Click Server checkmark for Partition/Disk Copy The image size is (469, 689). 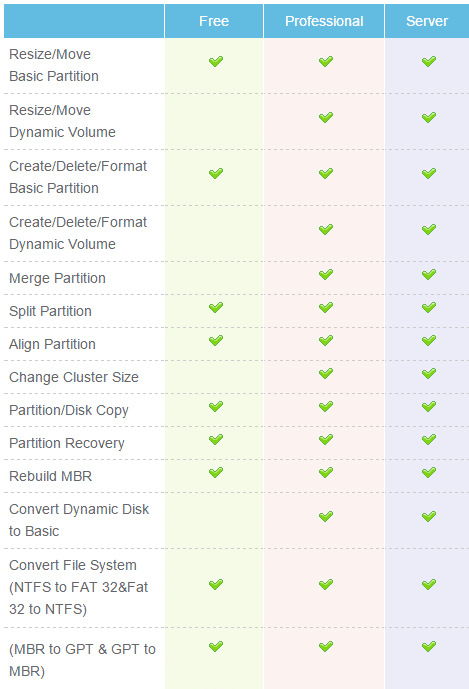click(429, 406)
